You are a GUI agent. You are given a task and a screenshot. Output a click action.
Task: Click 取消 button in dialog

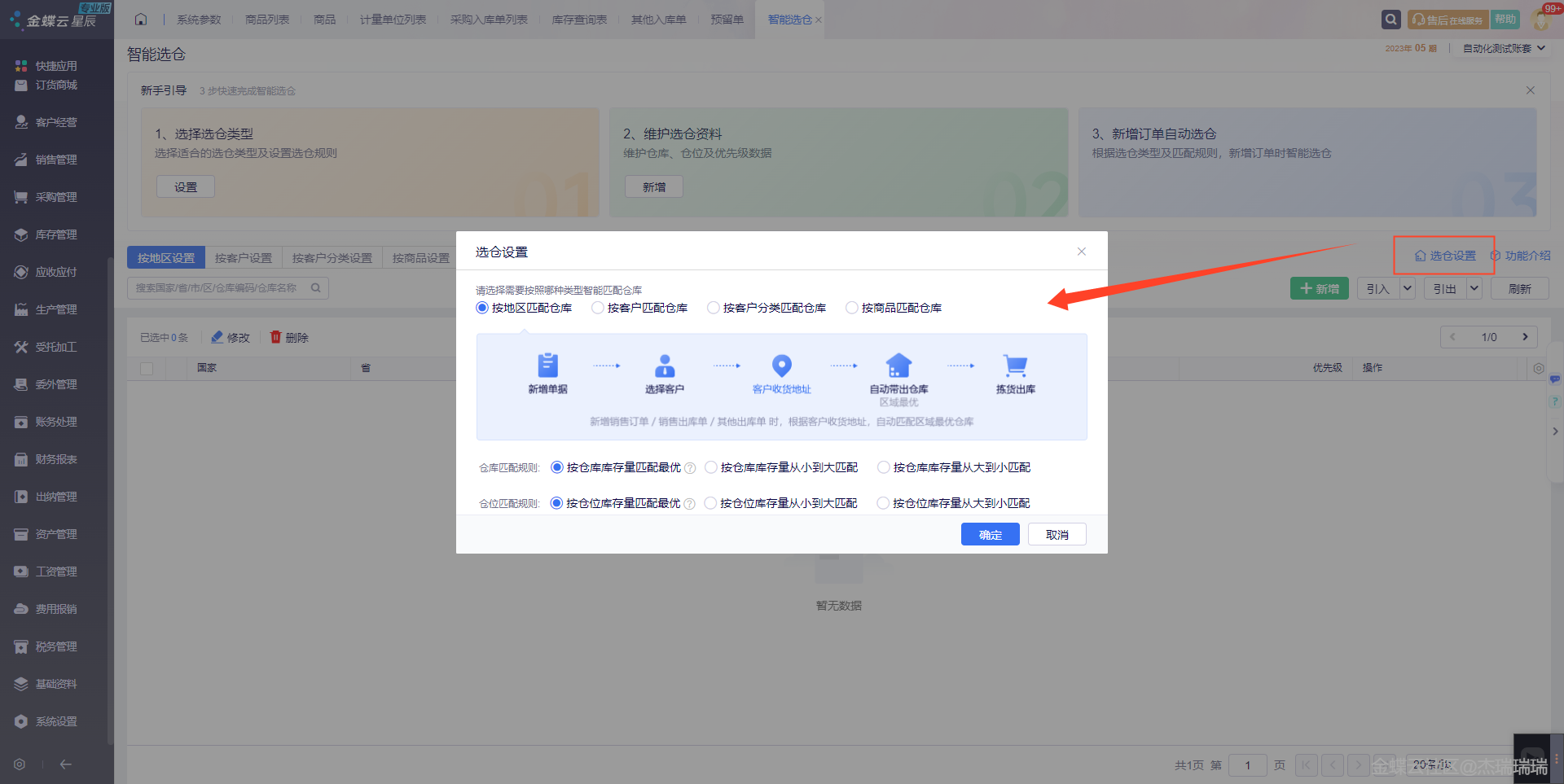(x=1057, y=534)
